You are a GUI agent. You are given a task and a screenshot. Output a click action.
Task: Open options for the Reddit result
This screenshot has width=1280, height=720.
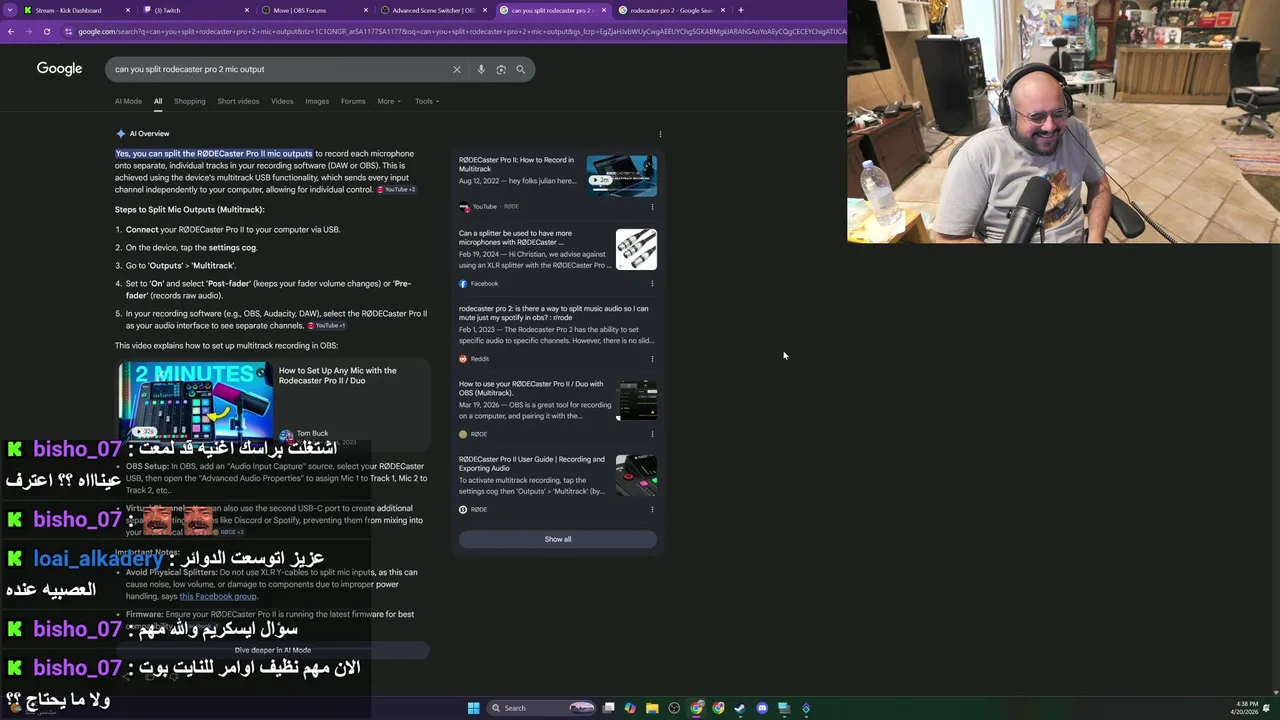[x=652, y=359]
